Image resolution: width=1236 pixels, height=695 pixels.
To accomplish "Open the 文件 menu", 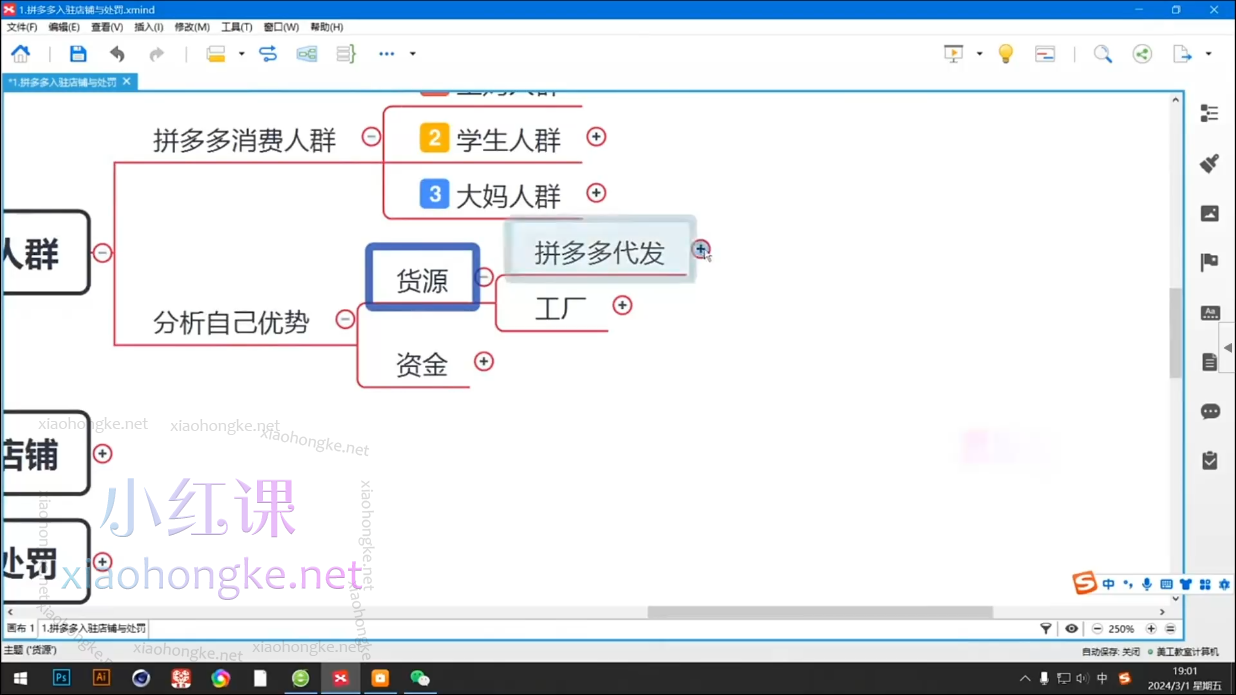I will [x=21, y=27].
